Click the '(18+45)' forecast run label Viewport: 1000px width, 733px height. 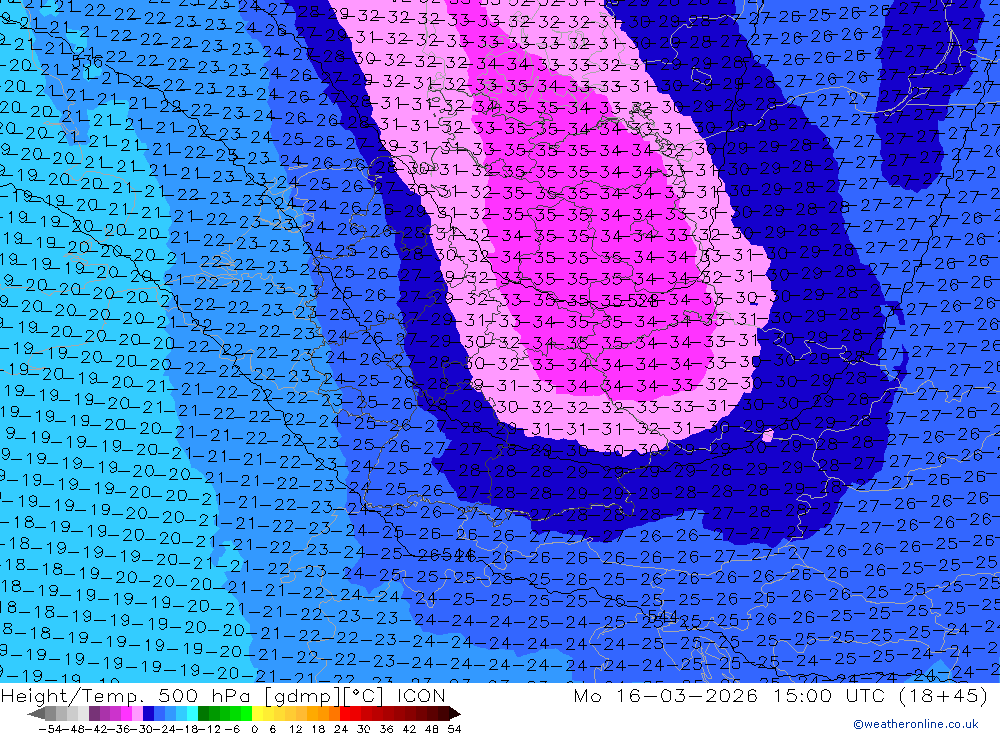(943, 695)
